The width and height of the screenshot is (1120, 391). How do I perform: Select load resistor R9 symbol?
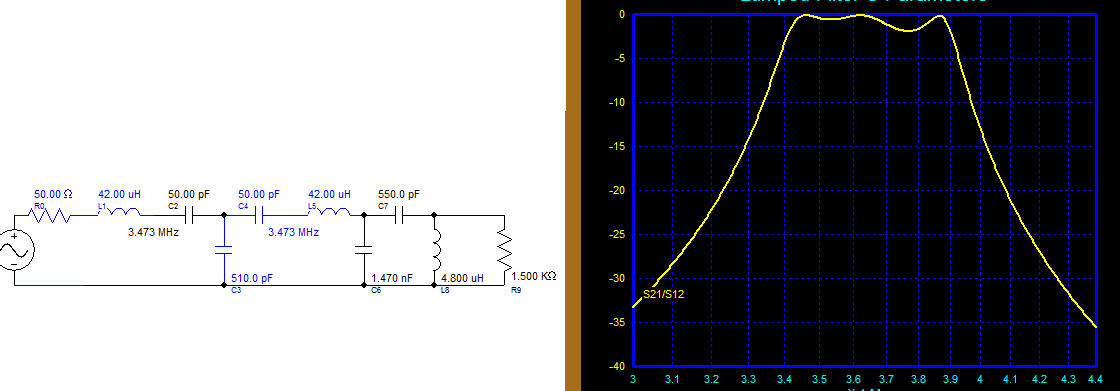(x=504, y=250)
